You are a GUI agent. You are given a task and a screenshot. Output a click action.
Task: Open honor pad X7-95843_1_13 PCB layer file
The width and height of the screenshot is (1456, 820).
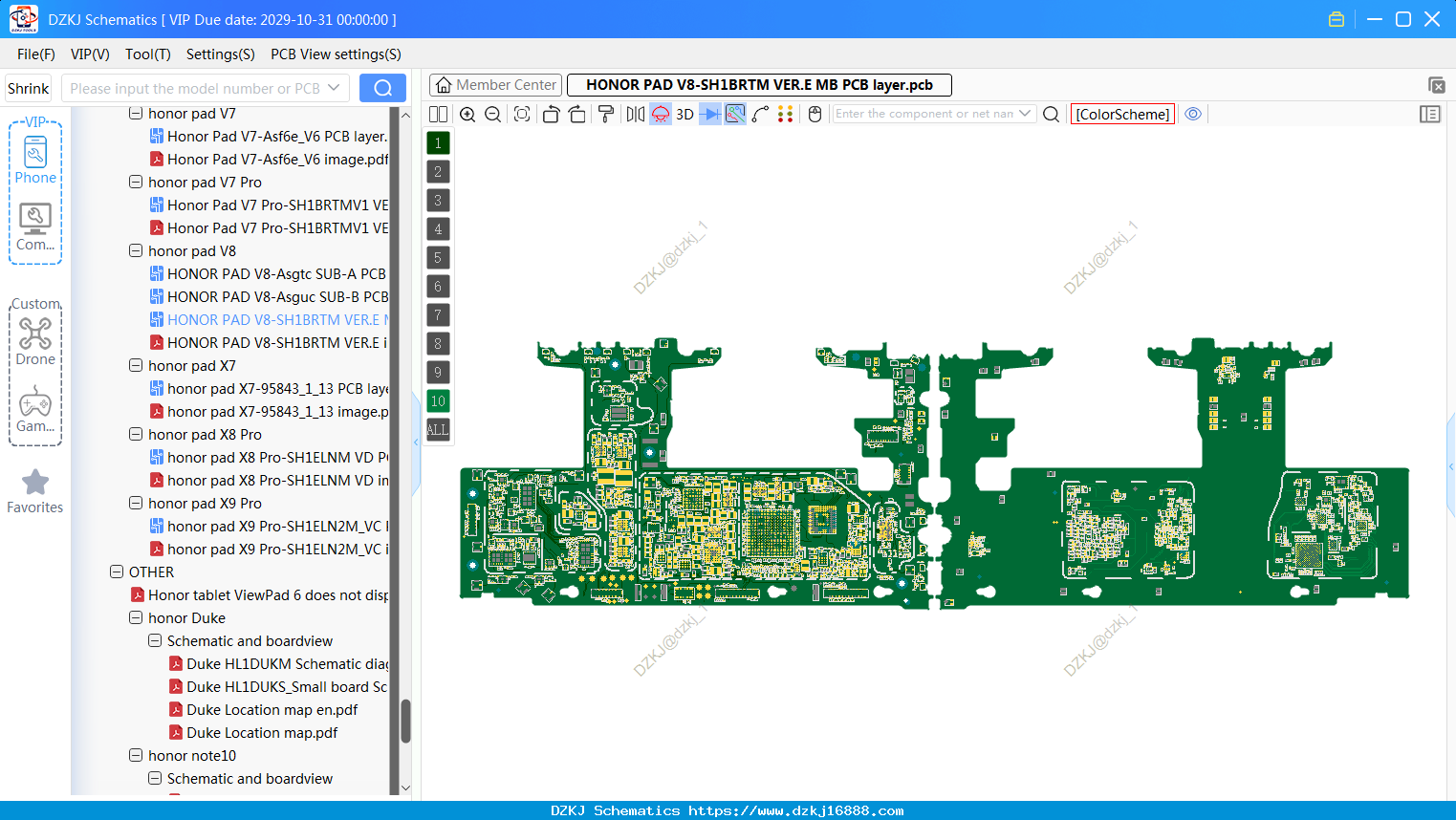coord(269,388)
